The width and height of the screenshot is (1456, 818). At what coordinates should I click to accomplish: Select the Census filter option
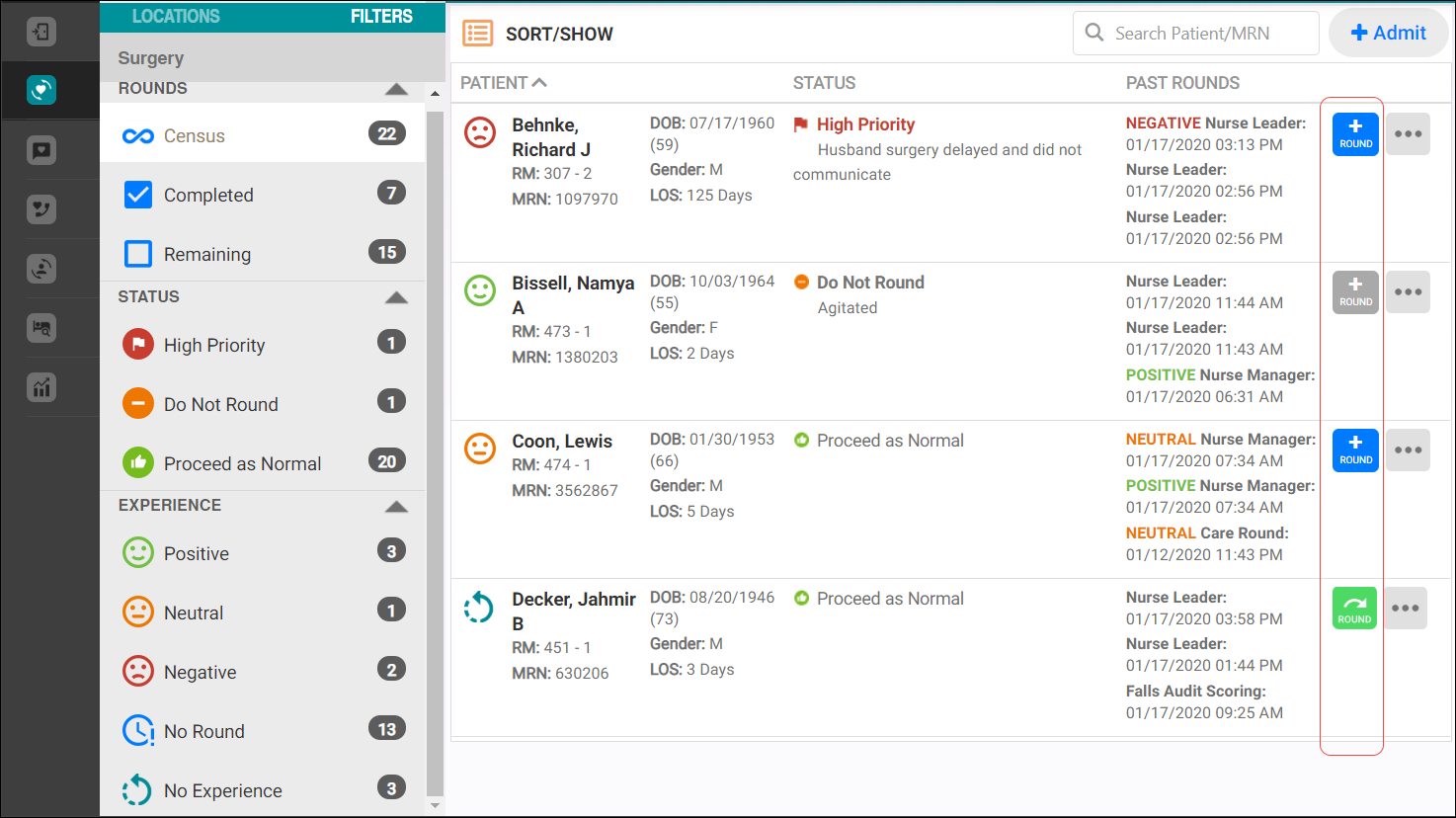pyautogui.click(x=194, y=135)
